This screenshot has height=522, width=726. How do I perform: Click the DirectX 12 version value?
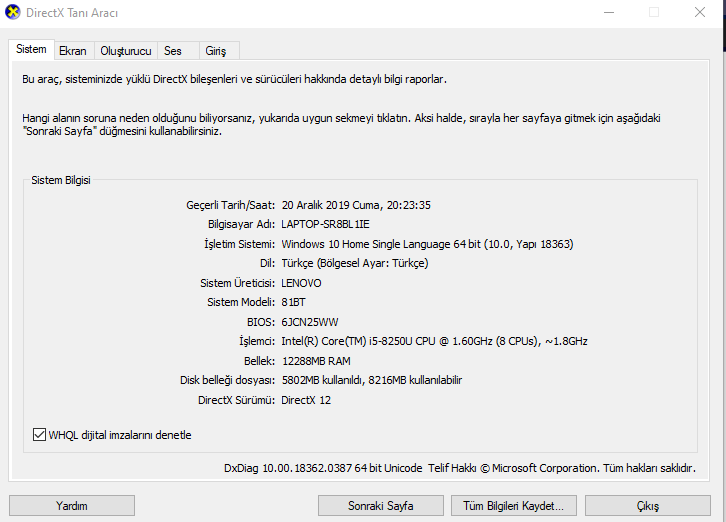tap(306, 400)
